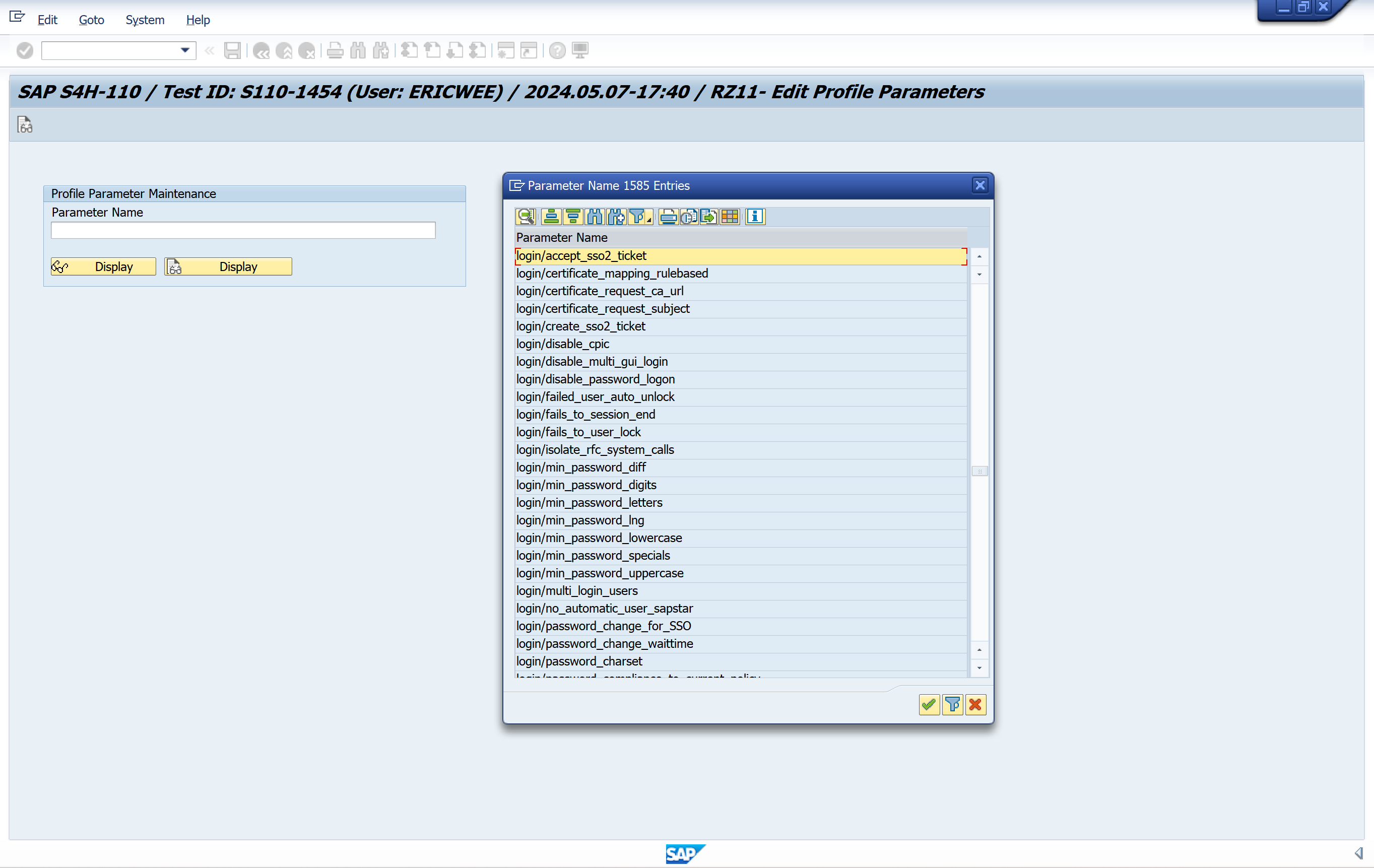Click the blue Information icon in popup
The height and width of the screenshot is (868, 1374).
(x=754, y=216)
